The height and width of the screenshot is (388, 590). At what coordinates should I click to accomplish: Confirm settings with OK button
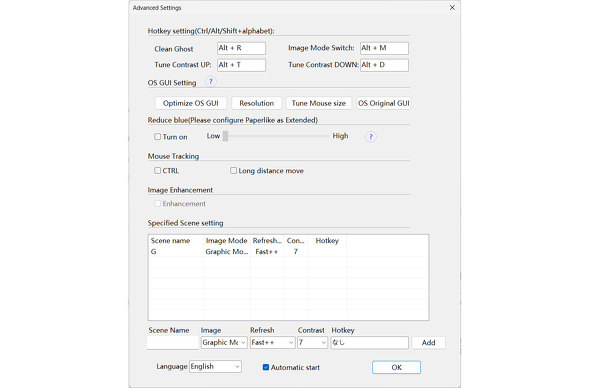[397, 367]
